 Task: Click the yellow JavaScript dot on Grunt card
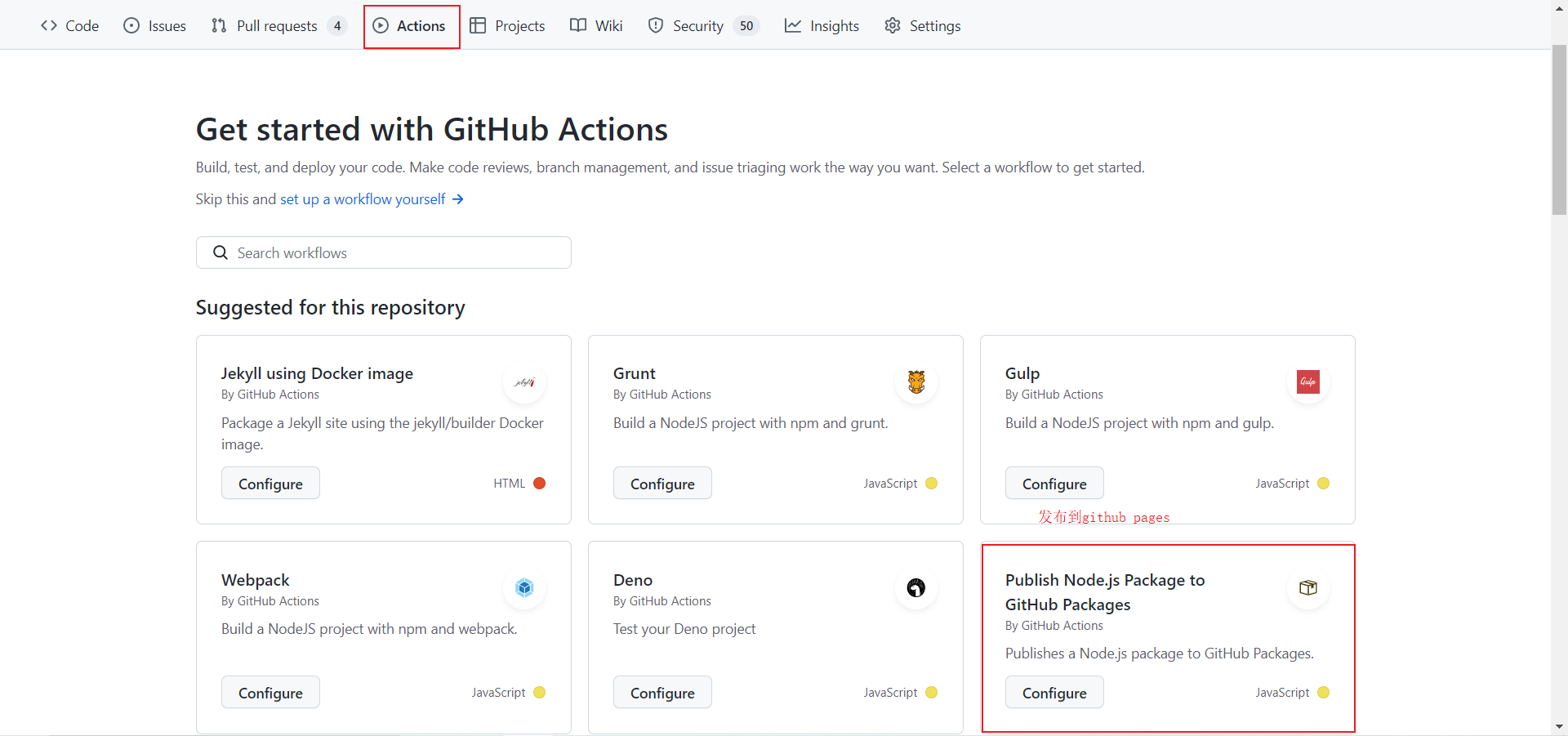click(x=932, y=483)
